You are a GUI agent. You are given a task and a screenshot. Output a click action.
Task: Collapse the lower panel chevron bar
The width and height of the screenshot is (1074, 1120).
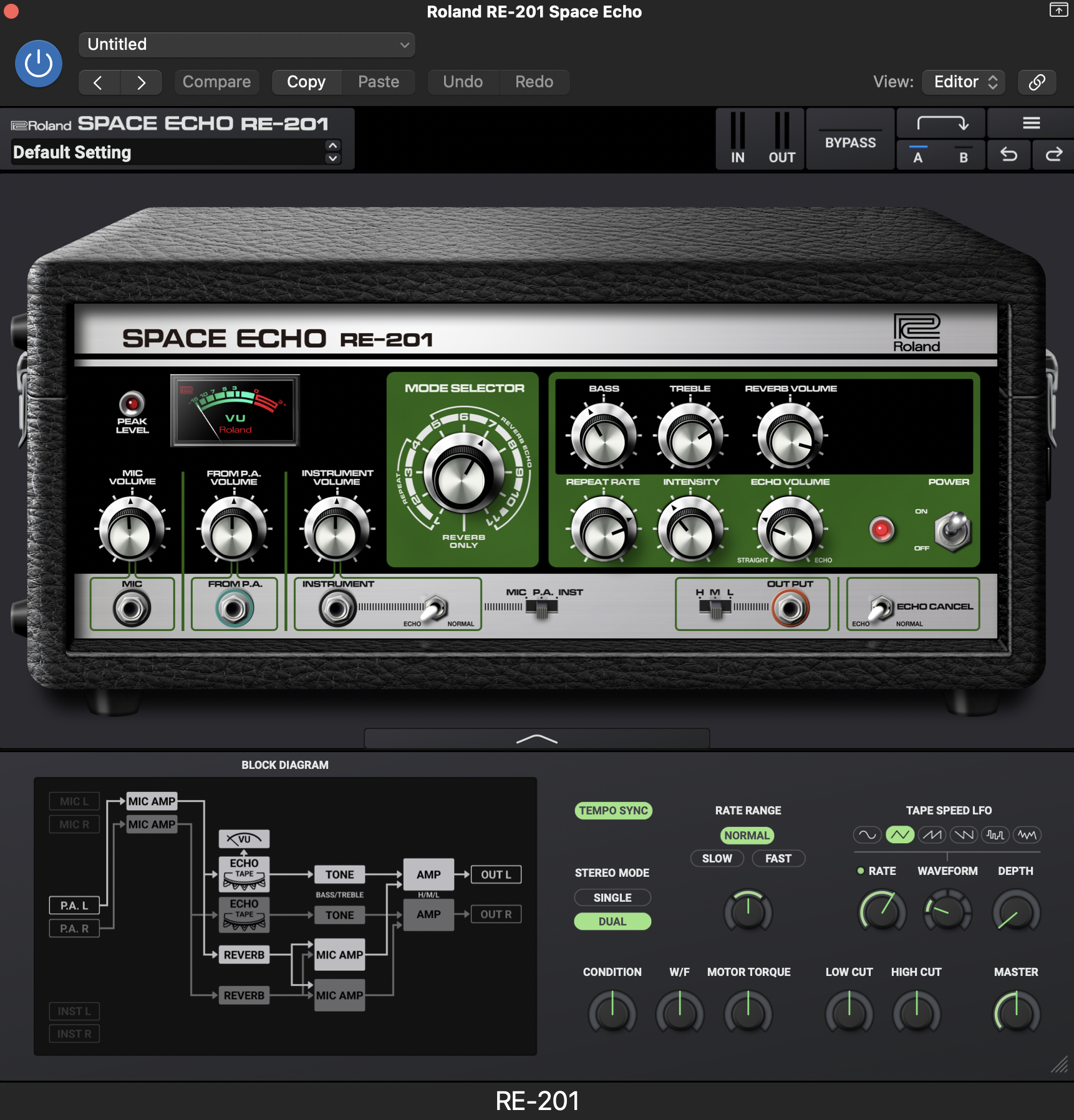click(537, 739)
